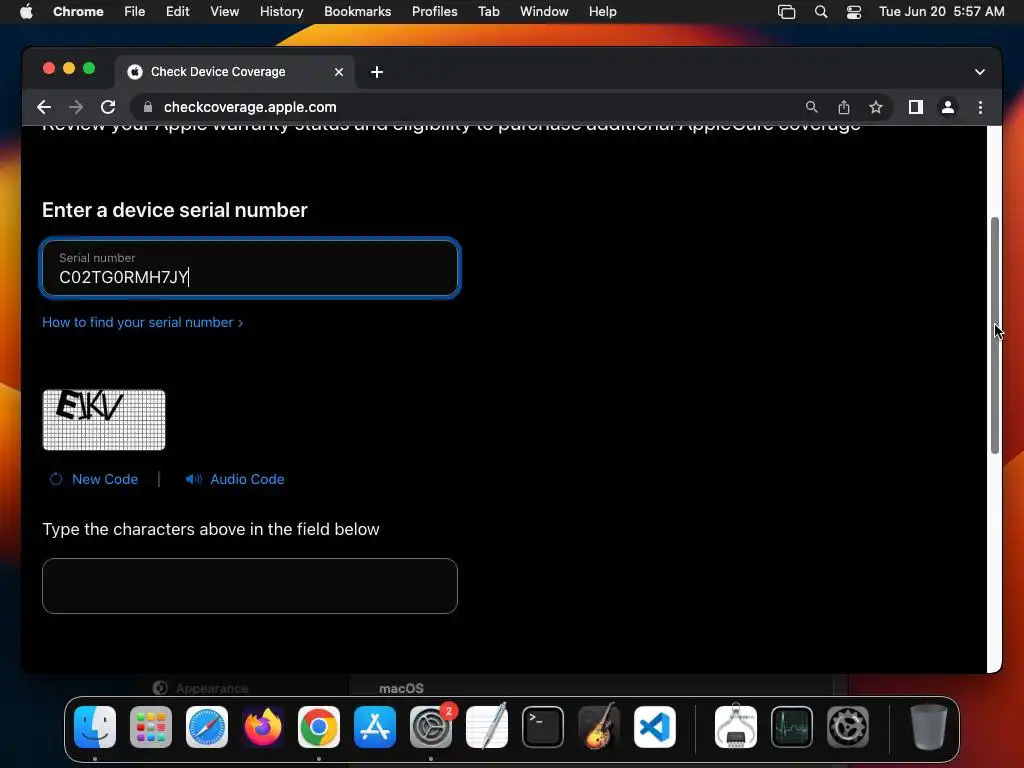Open How to find your serial number link
The image size is (1024, 768).
tap(142, 322)
